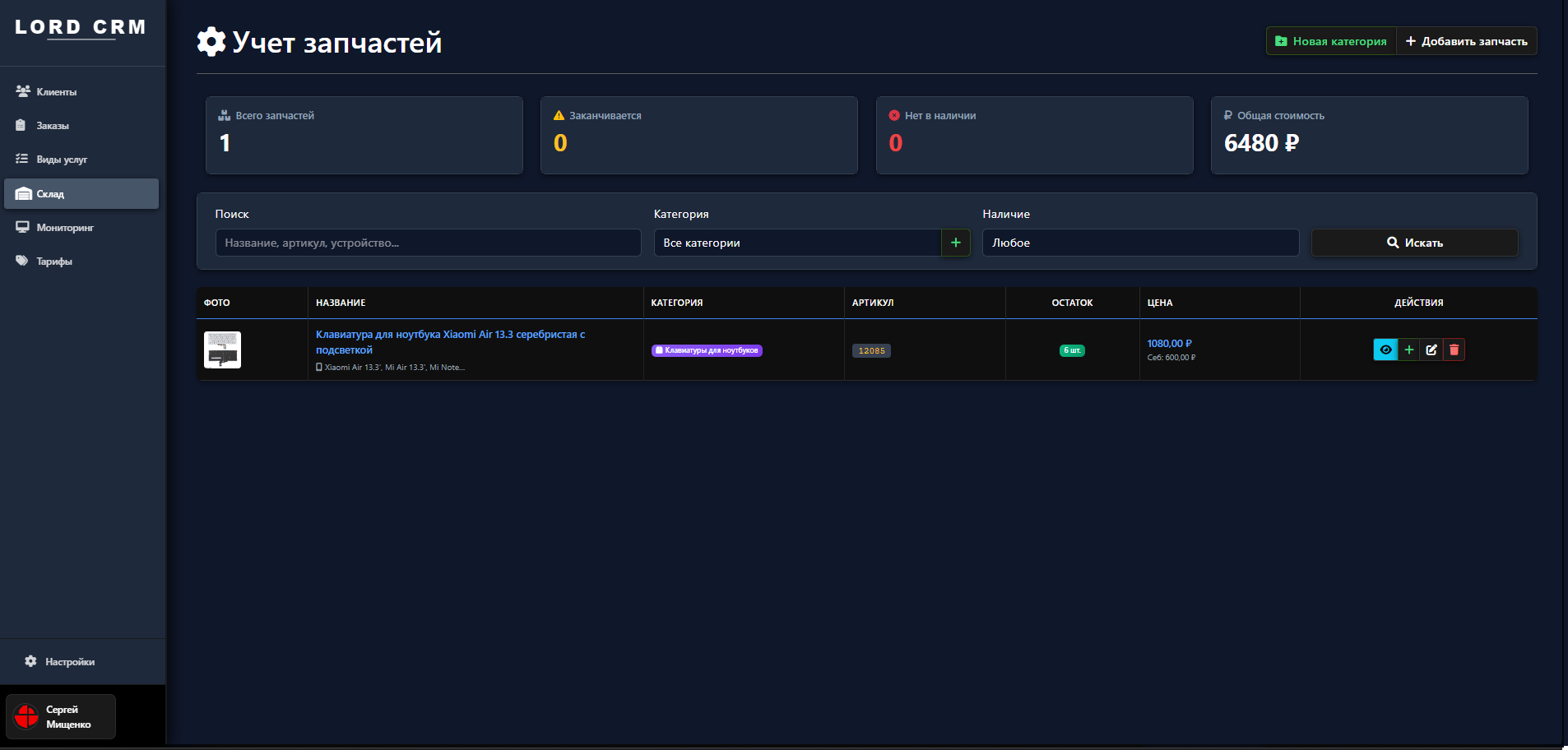Click the eye view icon in actions
Image resolution: width=1568 pixels, height=750 pixels.
coord(1385,350)
